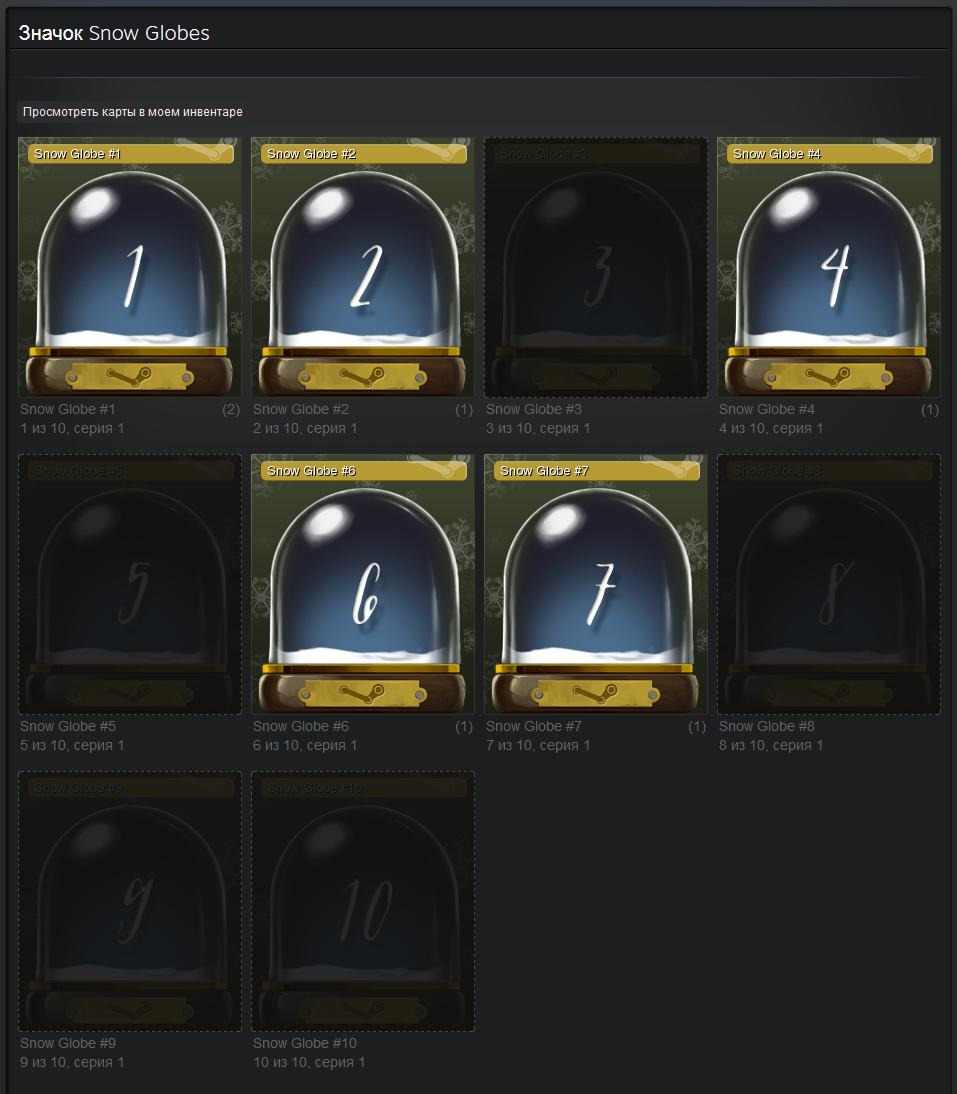Select the dimmed Snow Globe #3 card

point(596,267)
